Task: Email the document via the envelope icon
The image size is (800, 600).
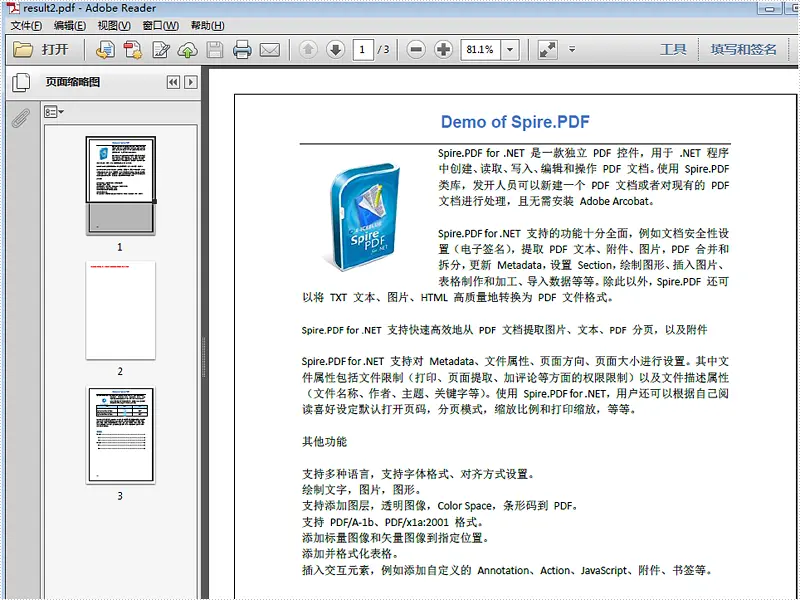Action: click(271, 49)
